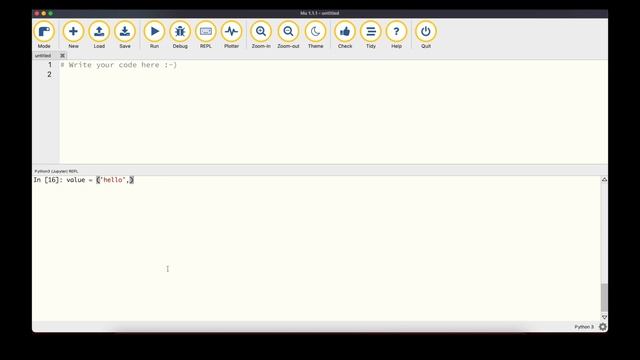Start the Debug tool
The height and width of the screenshot is (360, 640).
[180, 35]
